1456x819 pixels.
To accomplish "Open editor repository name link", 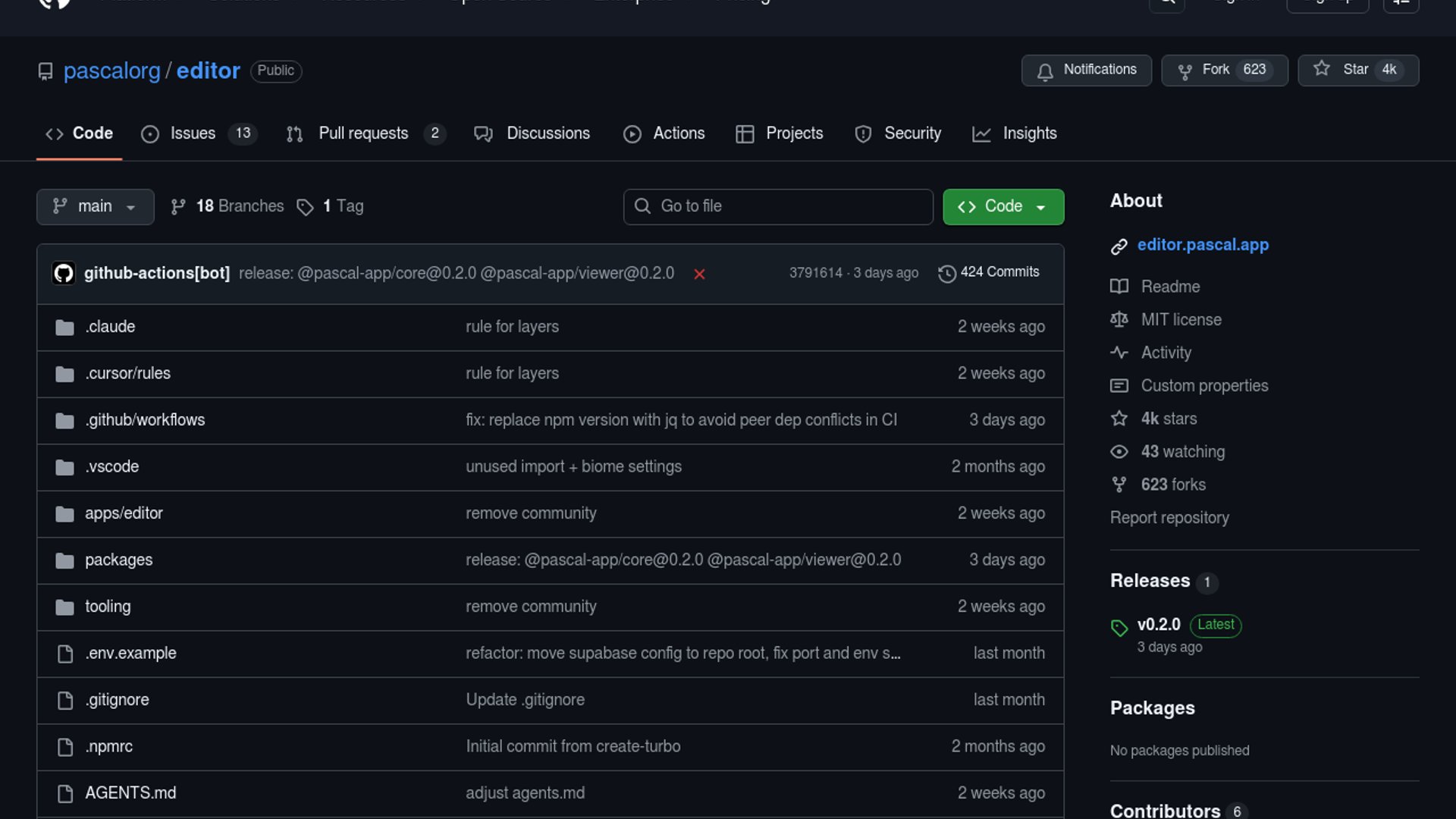I will (x=209, y=71).
